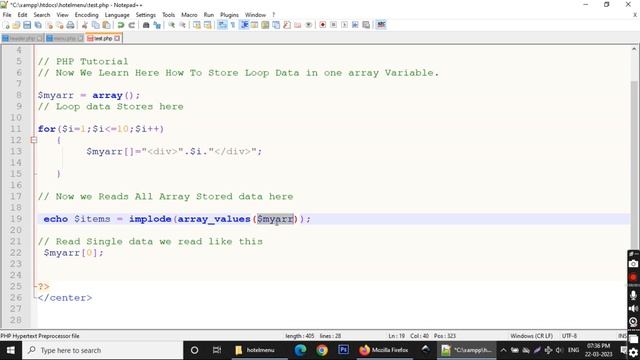The image size is (640, 360).
Task: Open the Search menu
Action: click(42, 15)
